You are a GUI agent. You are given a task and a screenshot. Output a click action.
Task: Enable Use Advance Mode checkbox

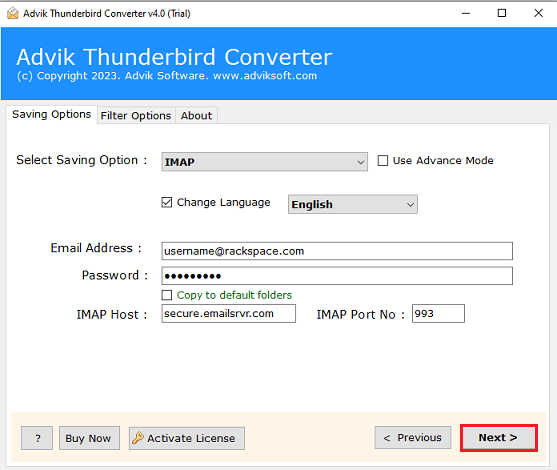(x=383, y=161)
